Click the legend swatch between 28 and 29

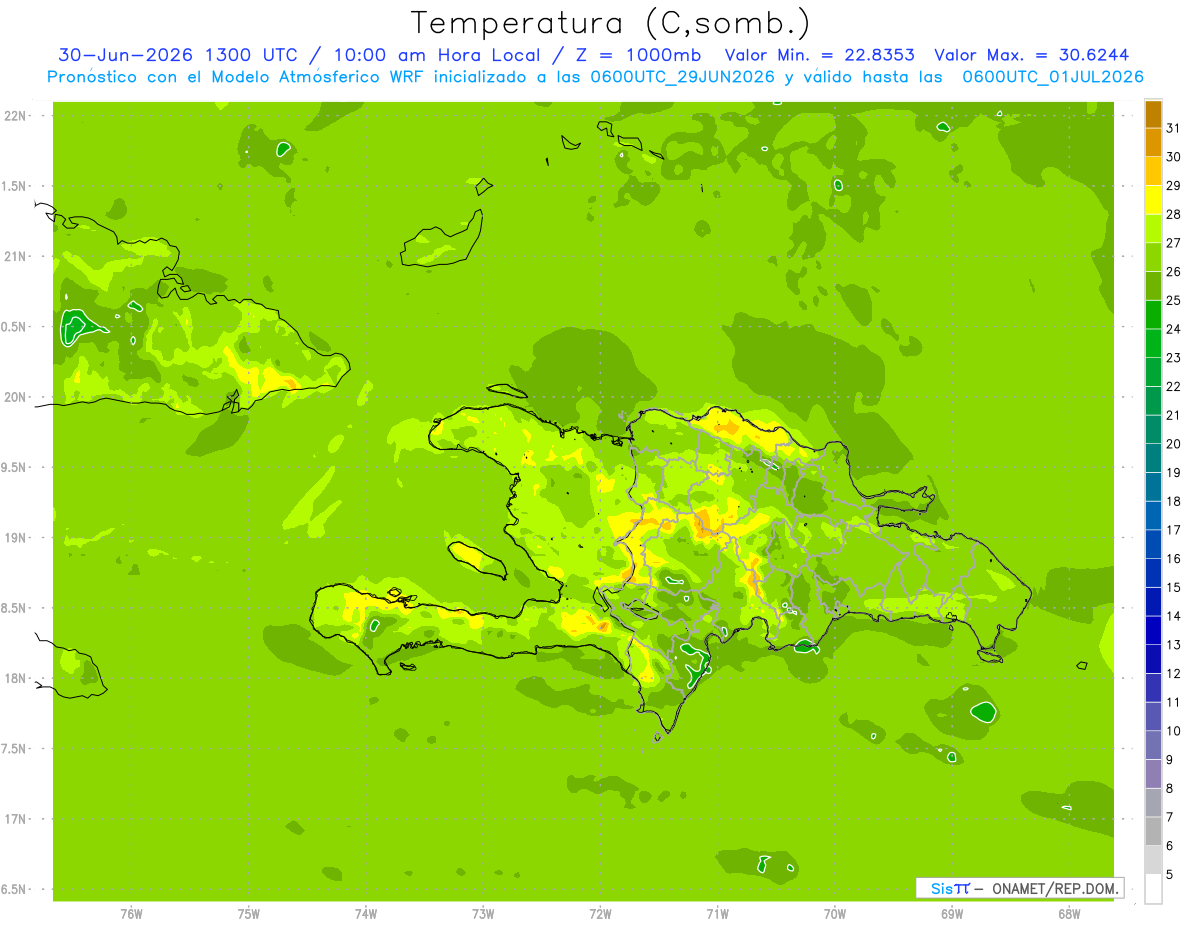pyautogui.click(x=1153, y=200)
